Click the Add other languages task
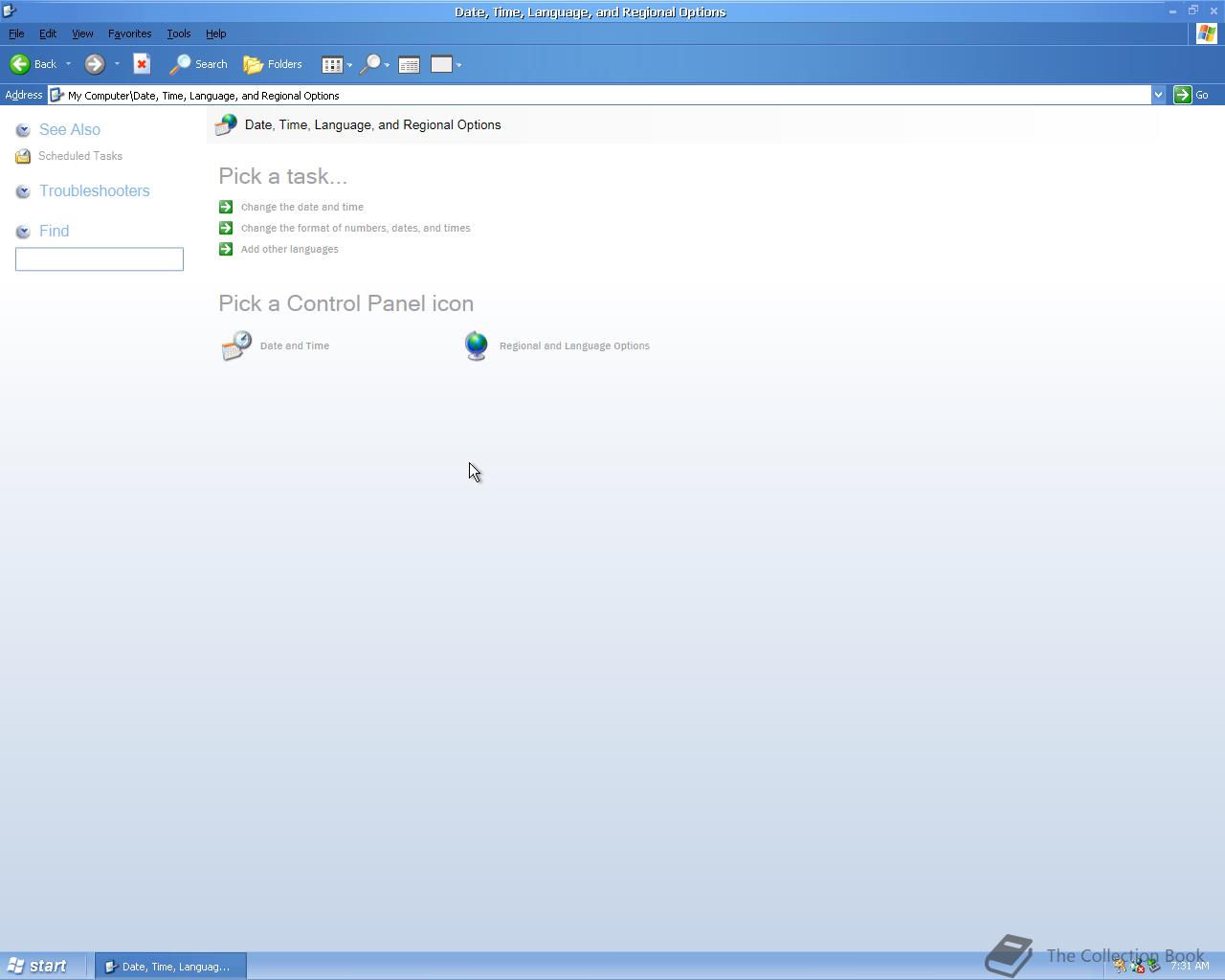This screenshot has width=1225, height=980. coord(290,249)
